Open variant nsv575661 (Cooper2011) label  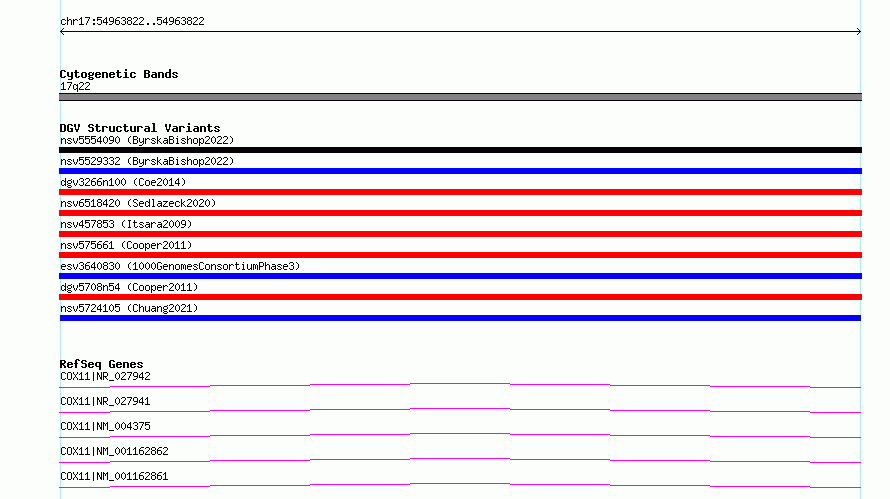click(x=126, y=245)
